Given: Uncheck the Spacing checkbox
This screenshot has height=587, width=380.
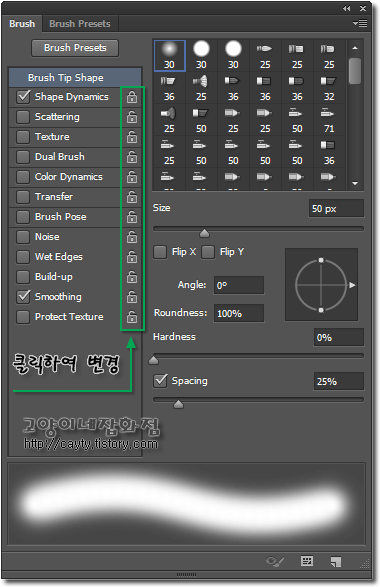Looking at the screenshot, I should point(160,381).
